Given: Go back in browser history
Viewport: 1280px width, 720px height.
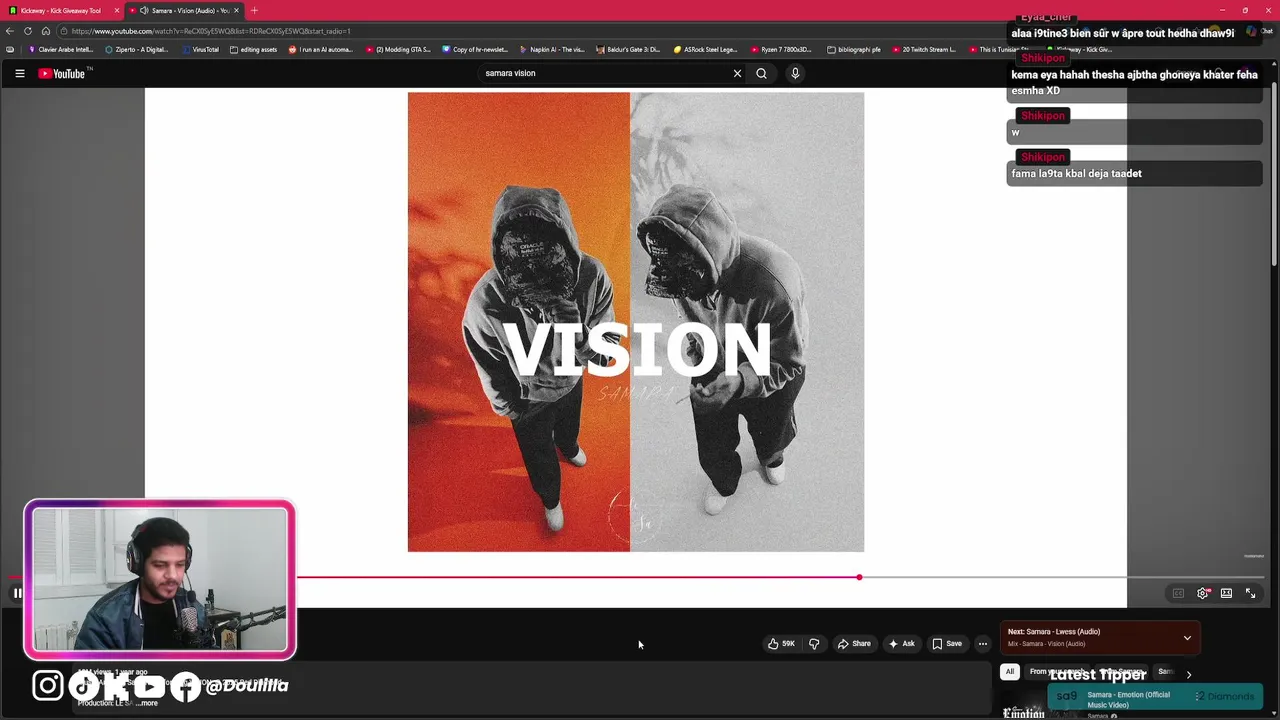Looking at the screenshot, I should point(10,31).
